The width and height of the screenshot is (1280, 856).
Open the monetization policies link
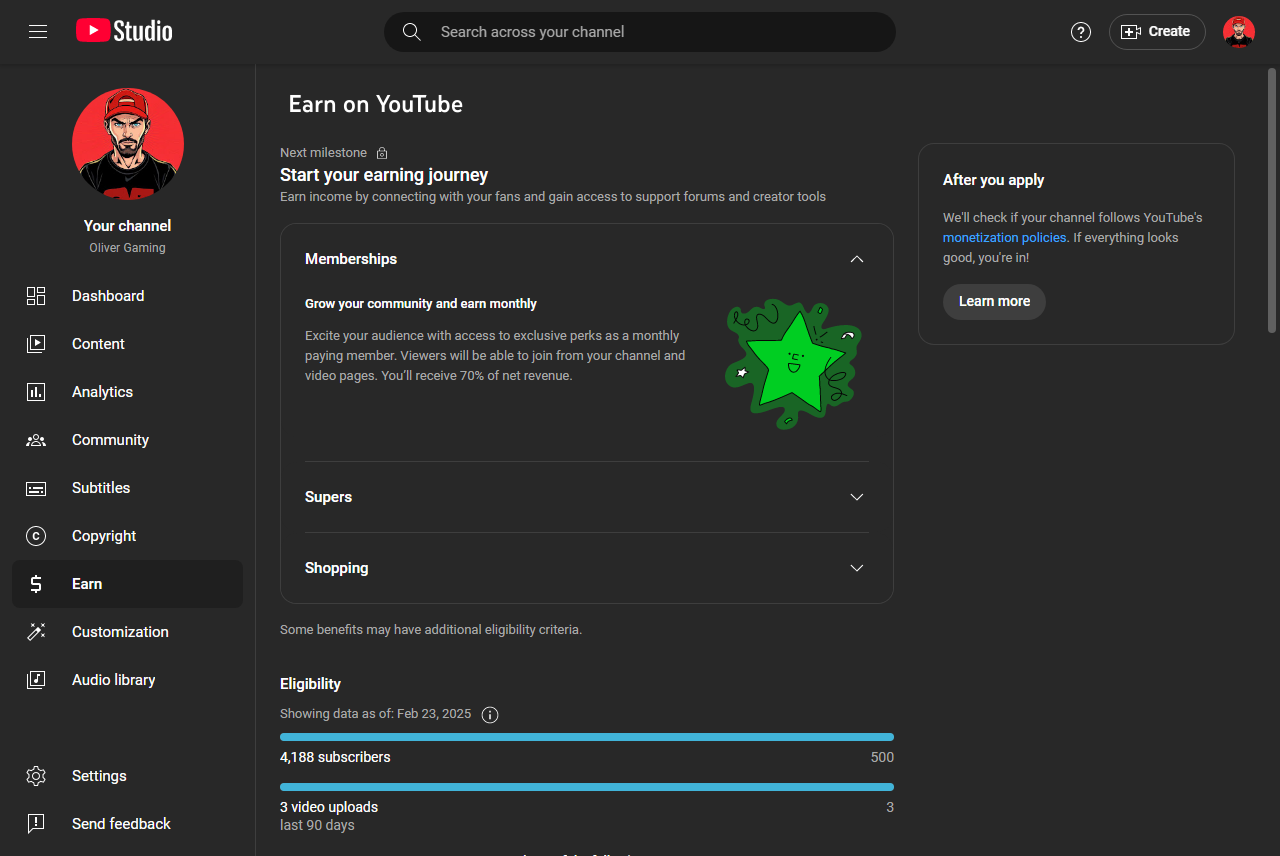point(1004,238)
